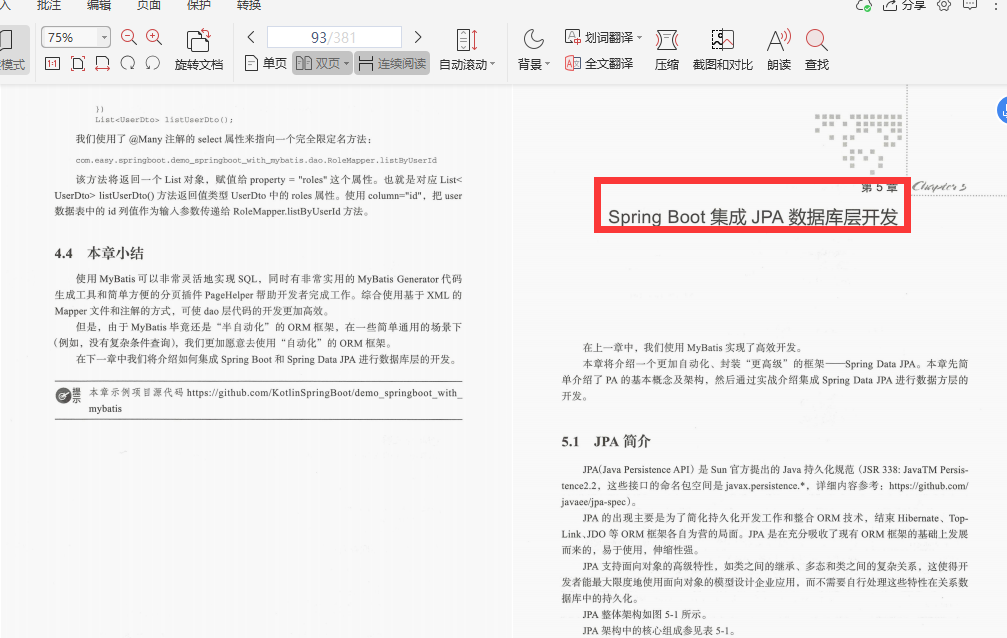Image resolution: width=1007 pixels, height=638 pixels.
Task: Click the 分享 share button
Action: tap(904, 5)
